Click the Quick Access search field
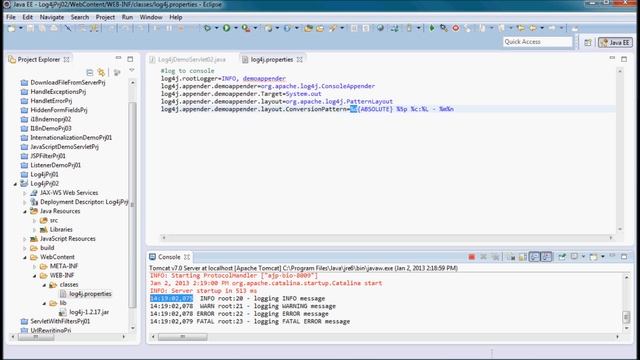640x360 pixels. (537, 42)
